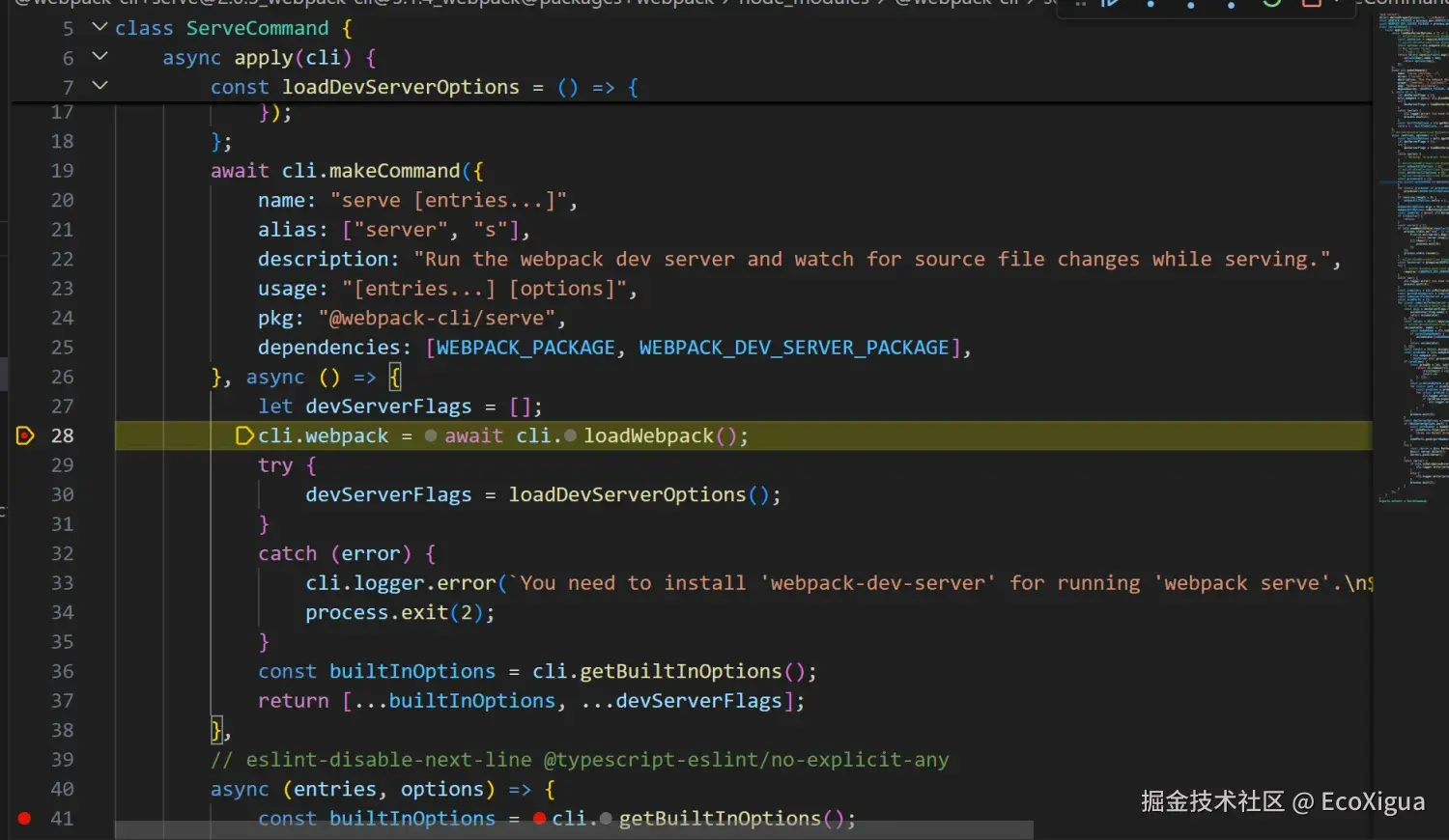Viewport: 1449px width, 840px height.
Task: Click the WEBPACK_DEV_SERVER_PACKAGE identifier
Action: pos(794,348)
